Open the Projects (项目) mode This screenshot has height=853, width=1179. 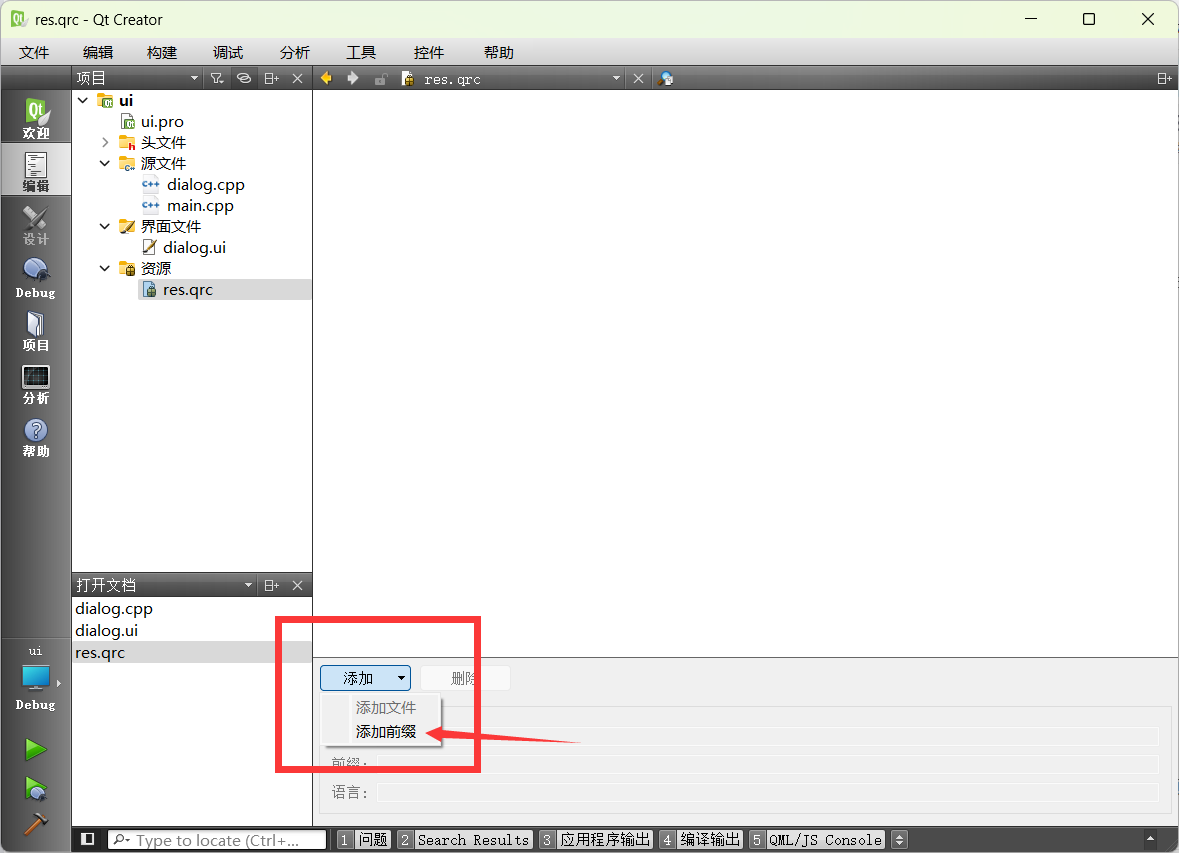pos(35,332)
